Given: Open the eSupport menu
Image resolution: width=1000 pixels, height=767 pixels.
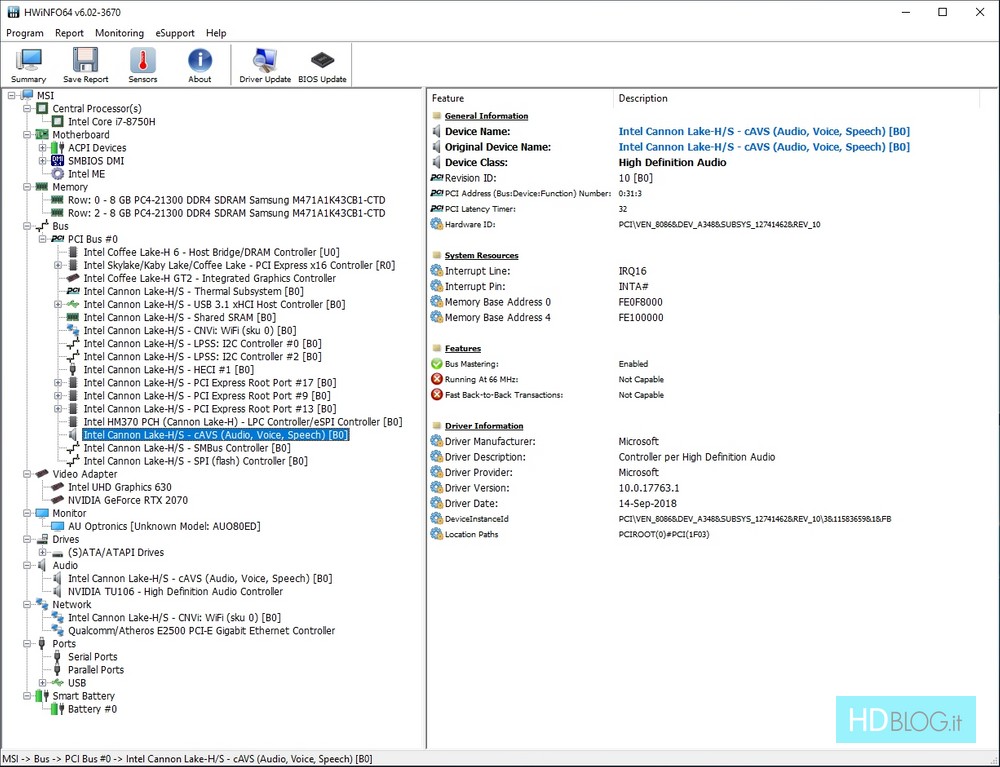Looking at the screenshot, I should point(175,33).
